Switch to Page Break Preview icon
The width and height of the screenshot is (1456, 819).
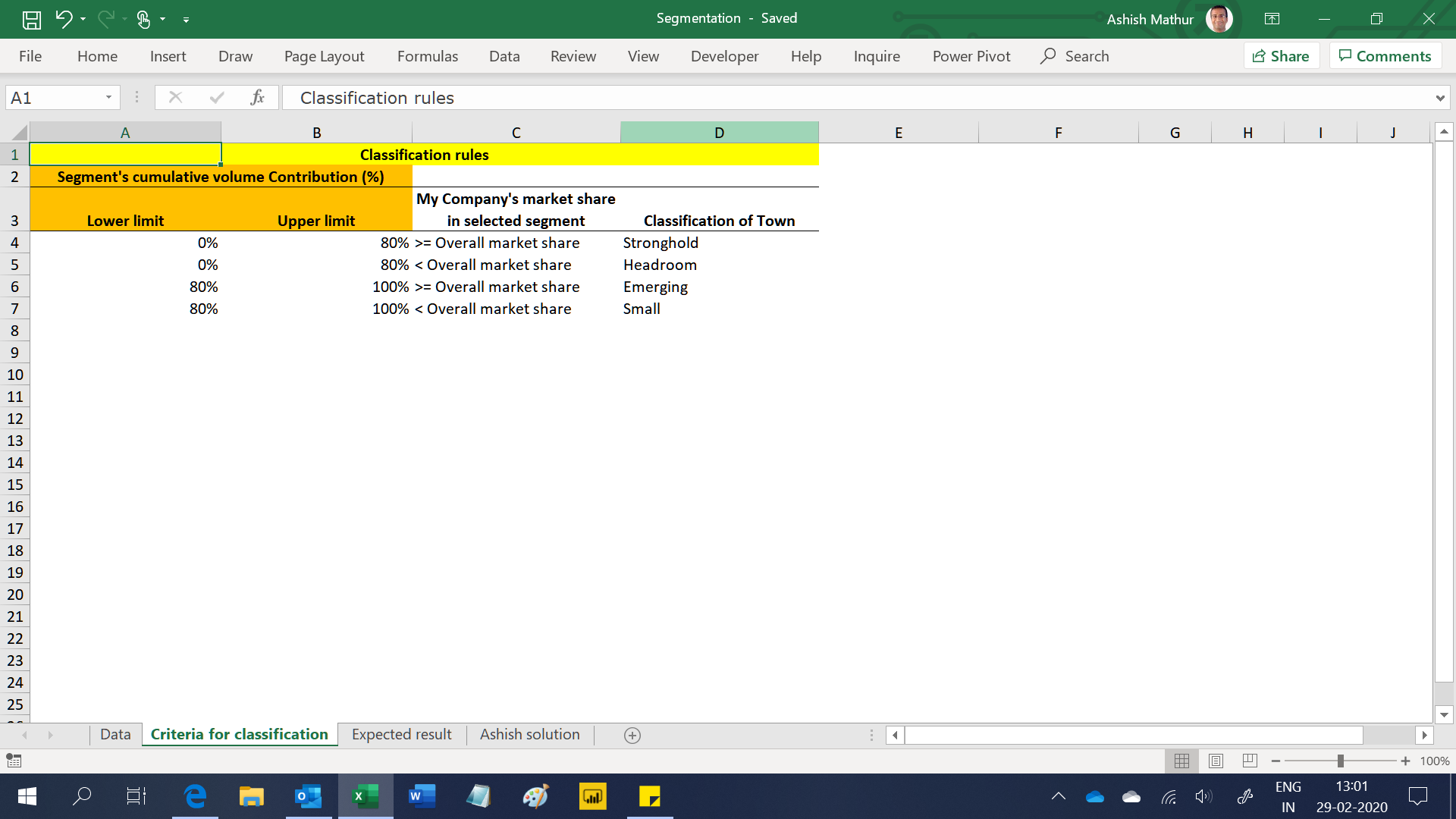pos(1250,761)
